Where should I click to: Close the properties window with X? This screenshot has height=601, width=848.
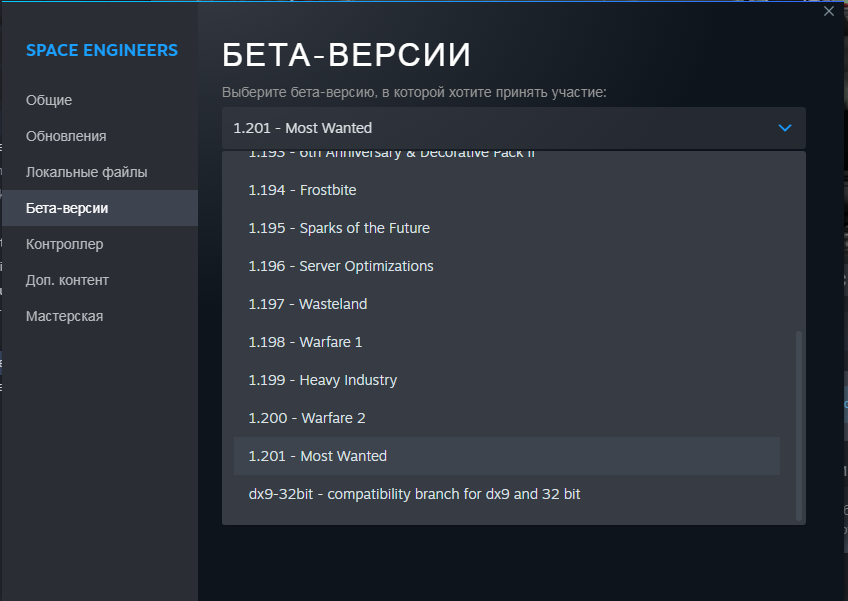828,11
